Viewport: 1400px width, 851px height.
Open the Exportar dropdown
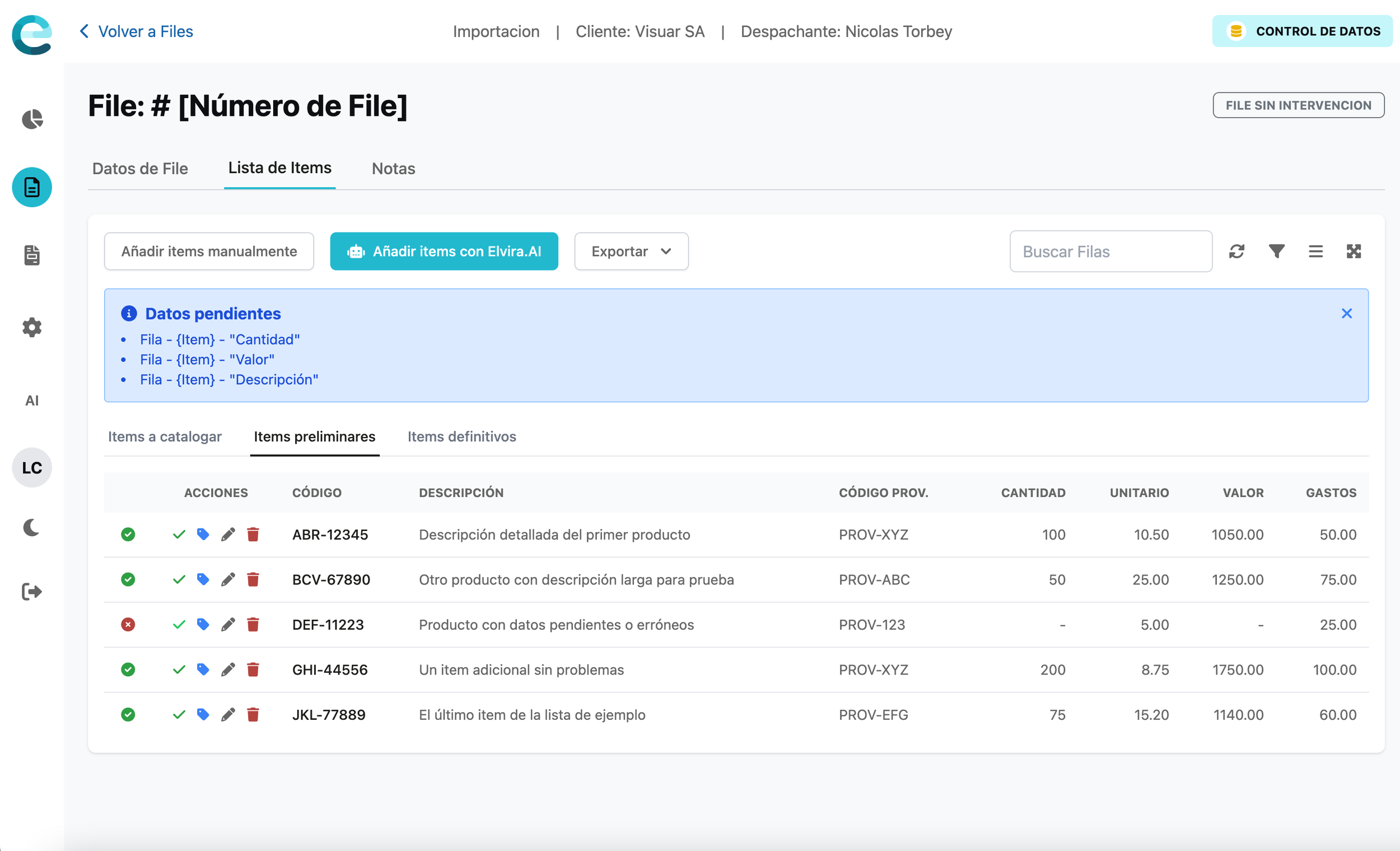pos(631,251)
